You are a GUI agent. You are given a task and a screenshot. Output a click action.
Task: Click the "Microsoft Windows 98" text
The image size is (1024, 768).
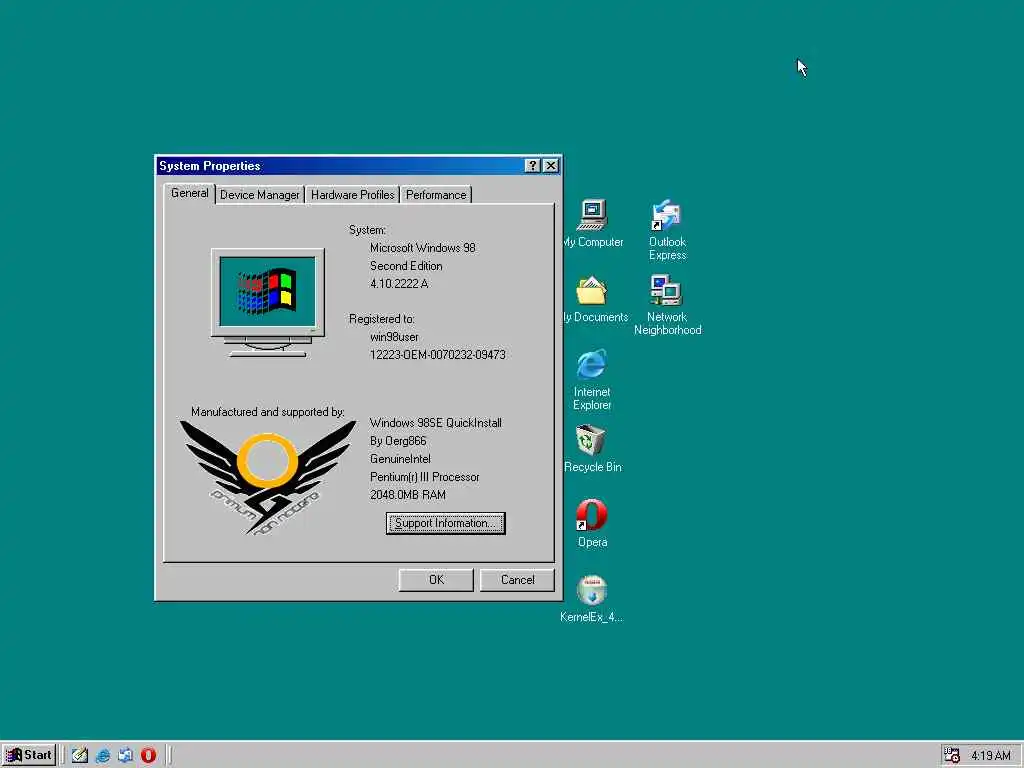423,248
